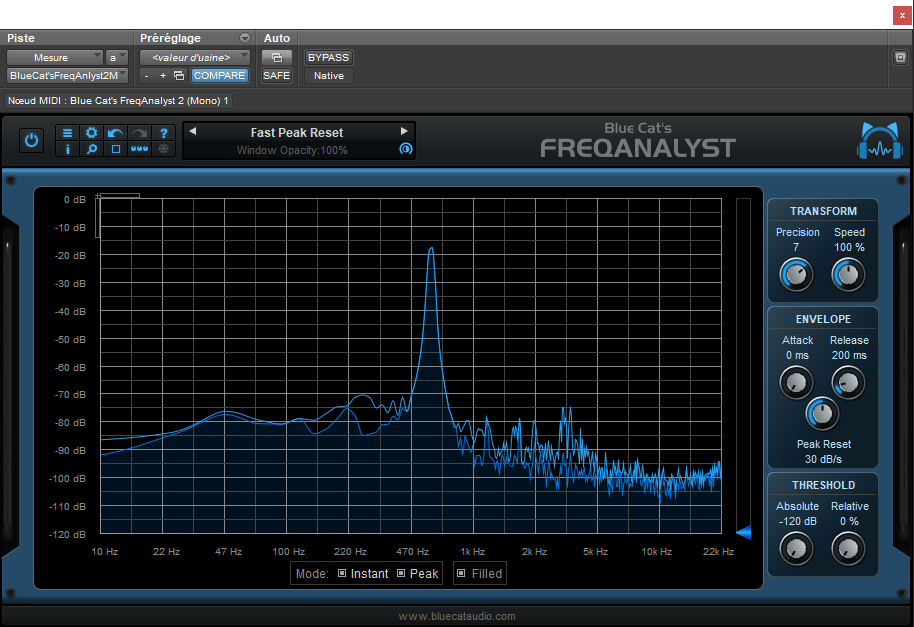The height and width of the screenshot is (627, 914).
Task: Open the Auto automation enable icon
Action: tap(277, 58)
